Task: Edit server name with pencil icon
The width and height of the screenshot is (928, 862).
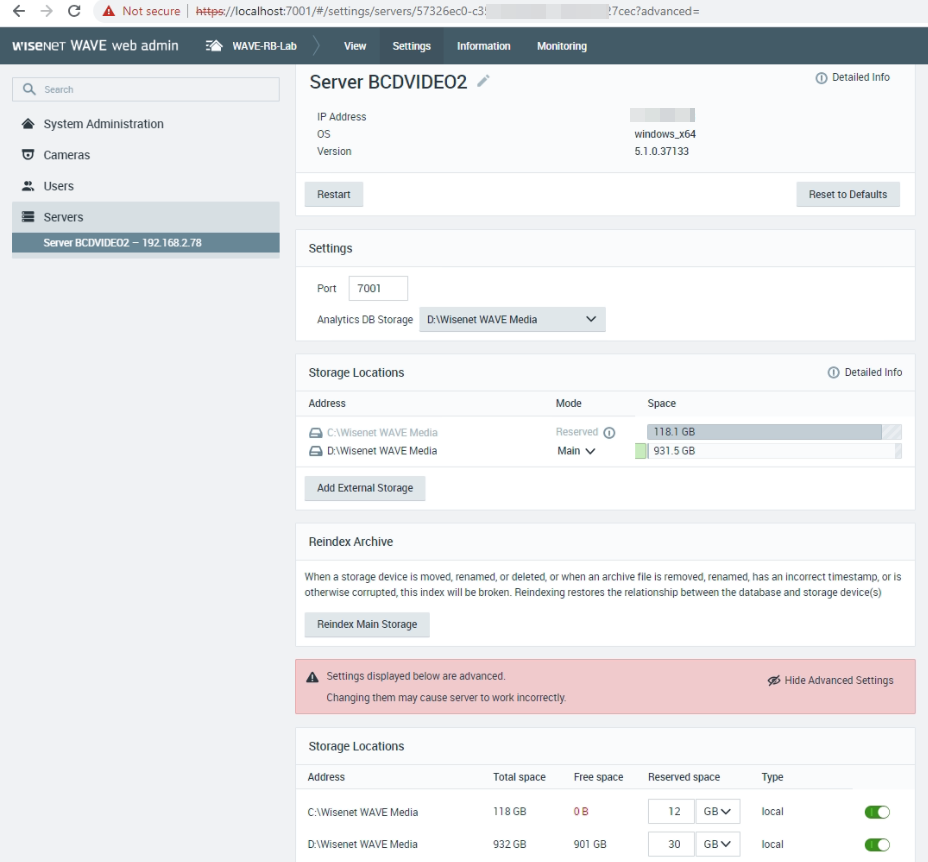Action: click(x=484, y=81)
